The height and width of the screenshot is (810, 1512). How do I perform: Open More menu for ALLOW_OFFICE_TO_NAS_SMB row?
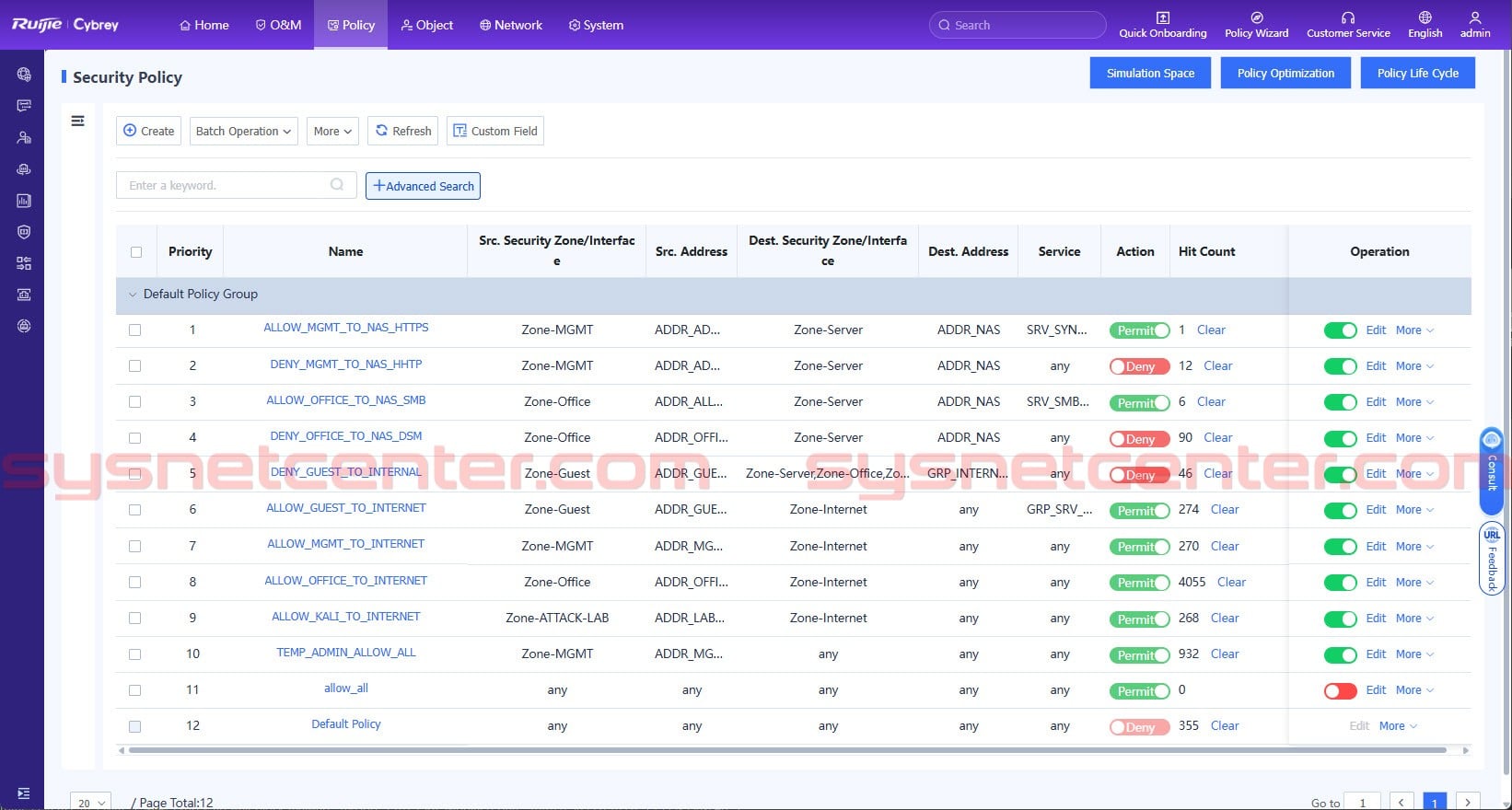point(1414,401)
